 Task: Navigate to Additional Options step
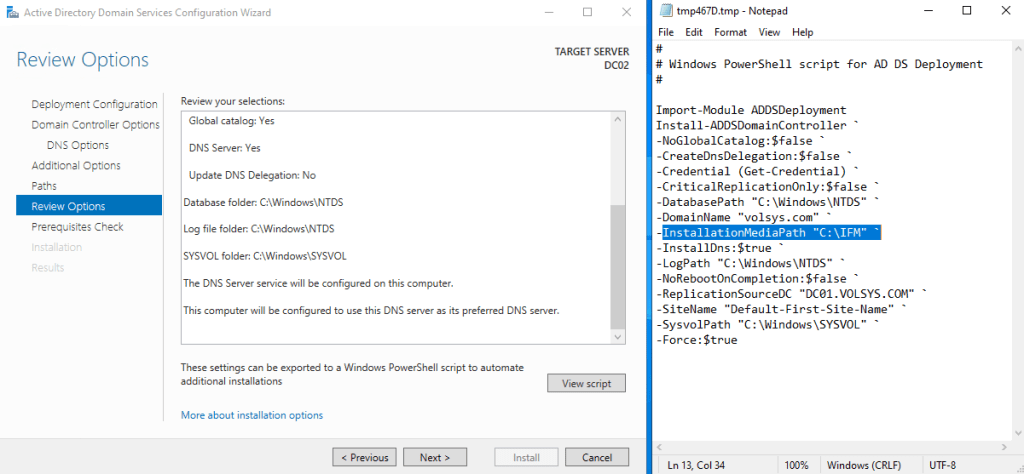pos(76,166)
